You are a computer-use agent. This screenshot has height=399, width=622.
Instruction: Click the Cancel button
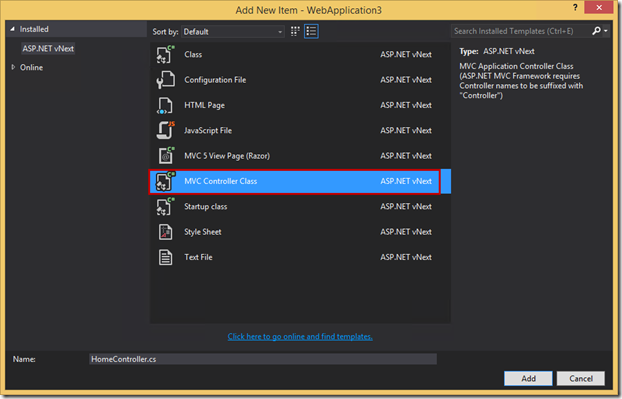point(581,378)
